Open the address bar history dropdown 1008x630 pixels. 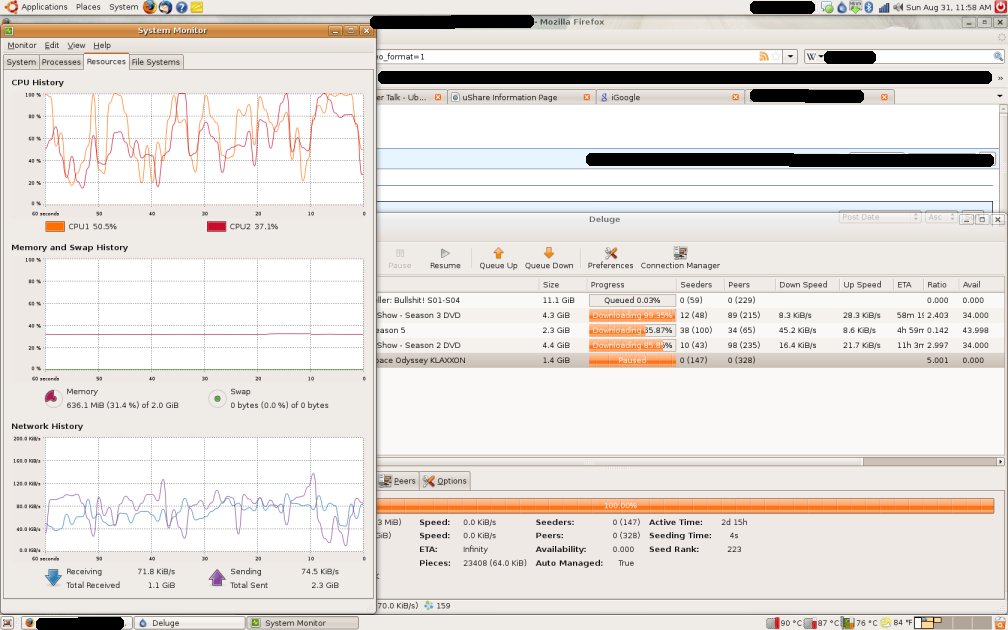(791, 57)
